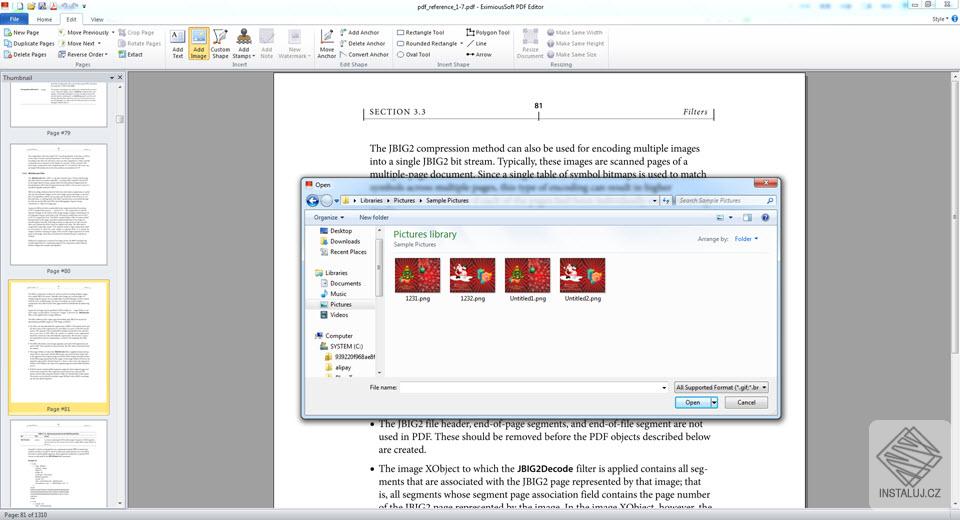Select the Oval Tool

click(x=414, y=55)
